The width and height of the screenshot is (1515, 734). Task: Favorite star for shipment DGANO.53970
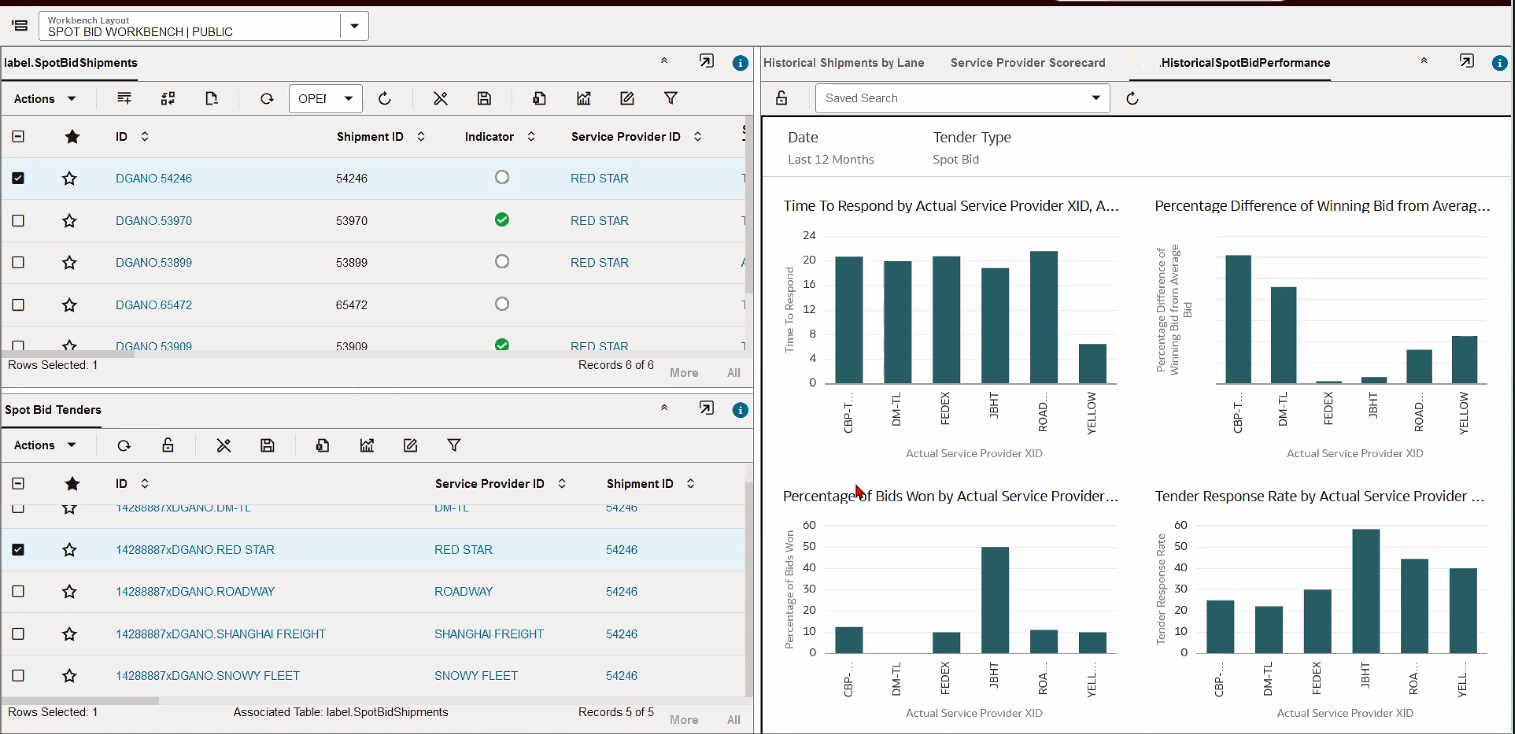click(69, 221)
